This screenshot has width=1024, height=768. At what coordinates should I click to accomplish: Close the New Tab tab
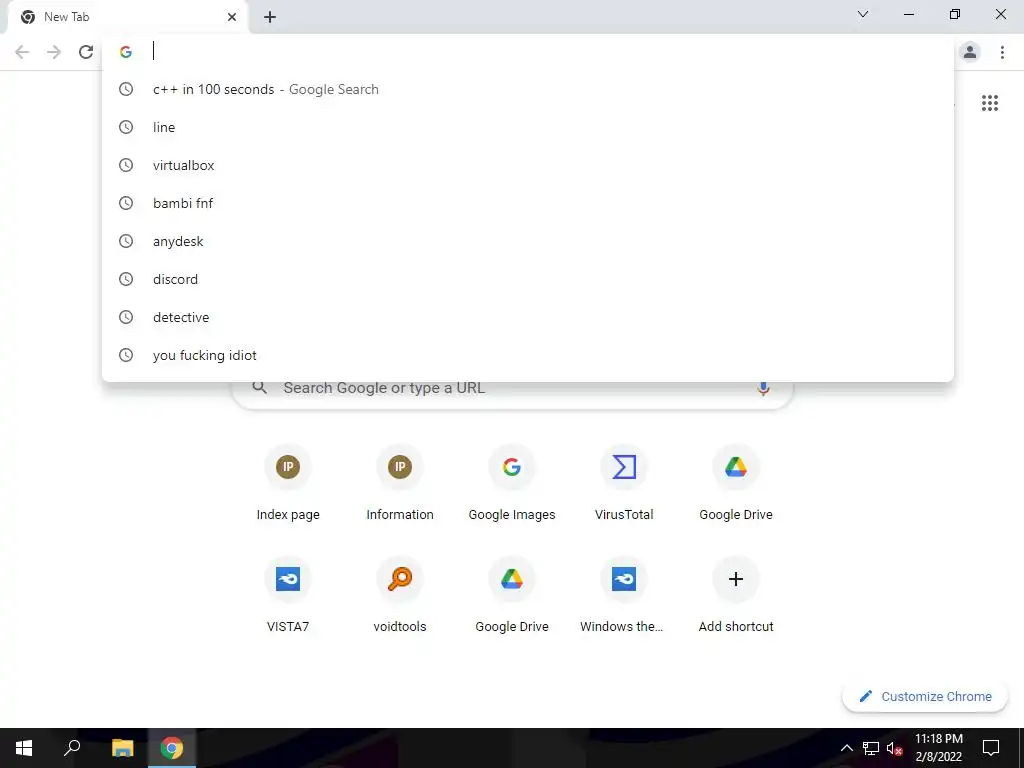click(232, 17)
